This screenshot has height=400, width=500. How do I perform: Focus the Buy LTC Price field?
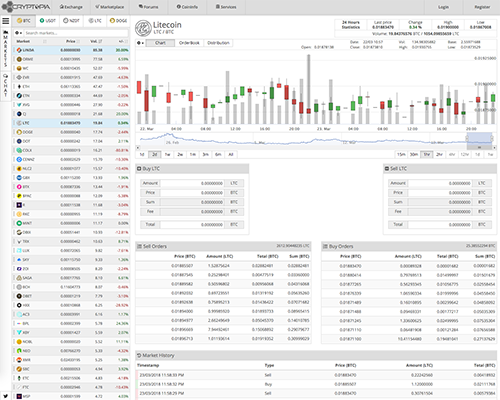point(192,193)
